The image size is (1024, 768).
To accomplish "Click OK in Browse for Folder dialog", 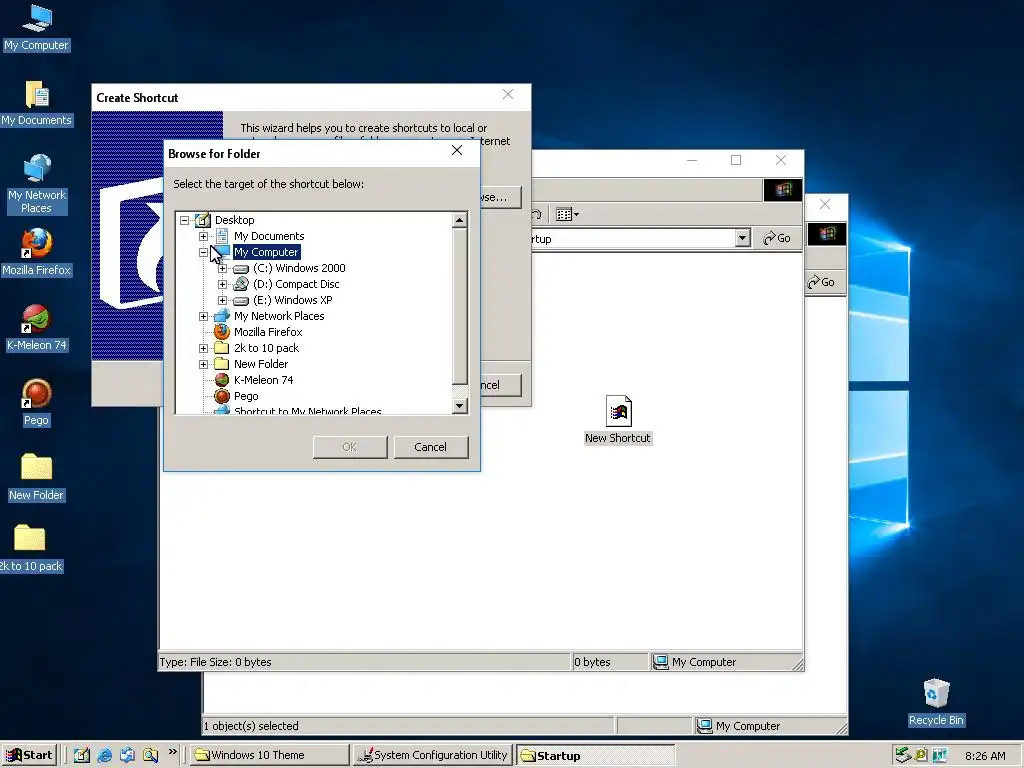I will 349,447.
